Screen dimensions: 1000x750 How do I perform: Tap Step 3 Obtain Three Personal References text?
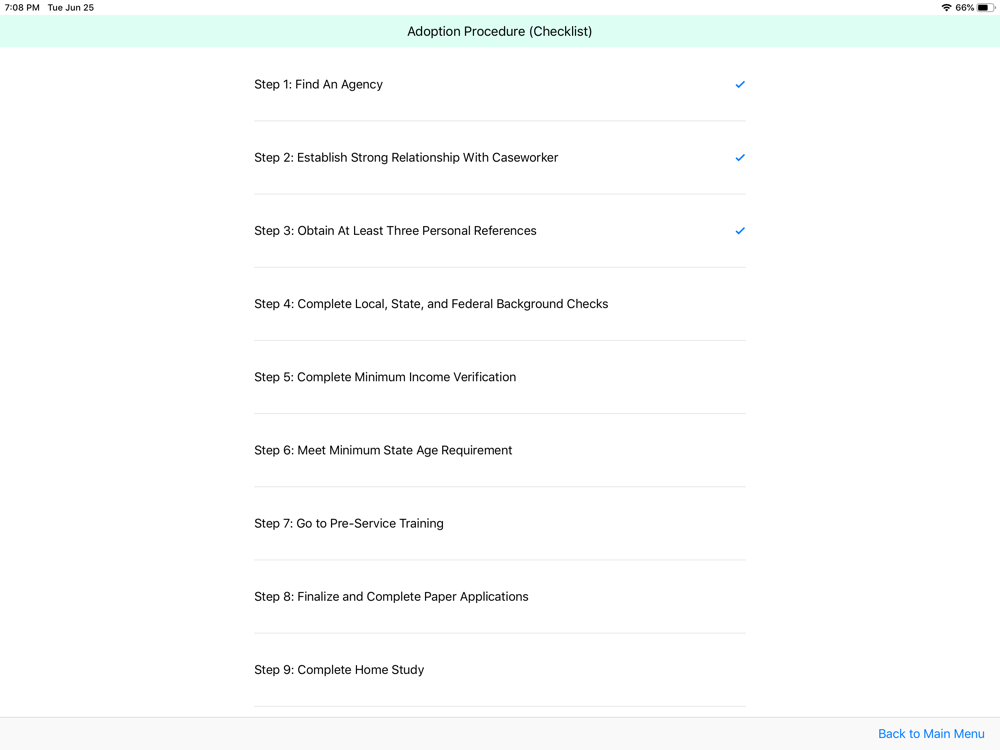pos(395,231)
